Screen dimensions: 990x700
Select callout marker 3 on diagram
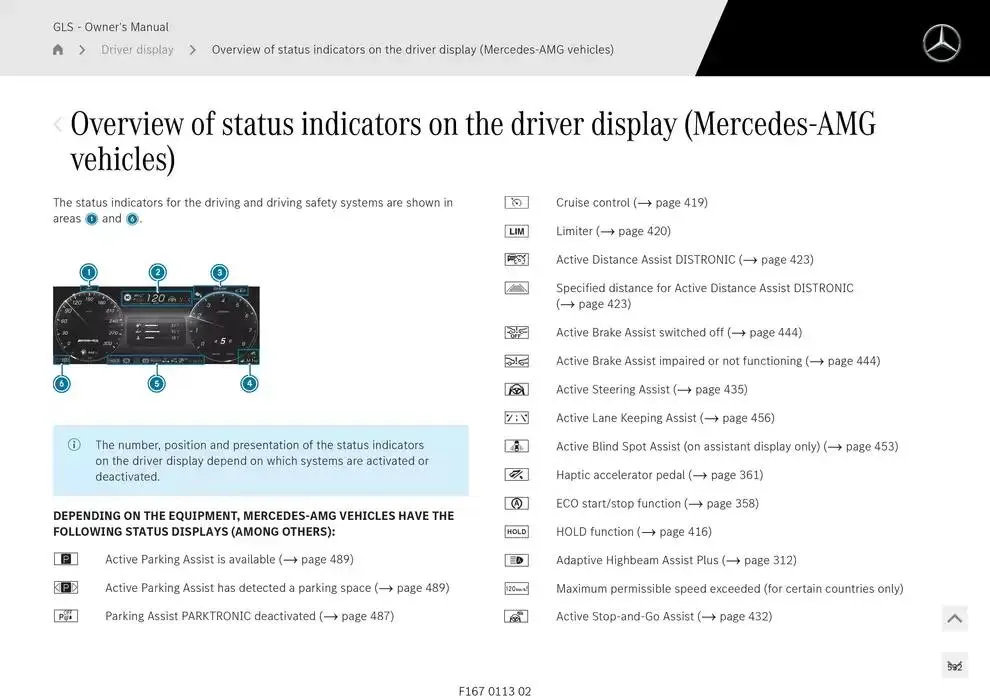click(x=219, y=273)
